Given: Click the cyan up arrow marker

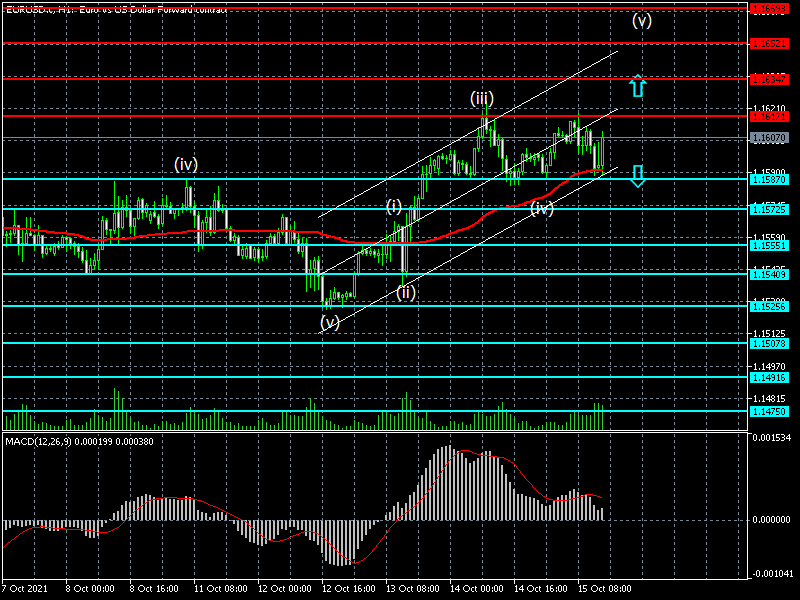Looking at the screenshot, I should [x=638, y=86].
